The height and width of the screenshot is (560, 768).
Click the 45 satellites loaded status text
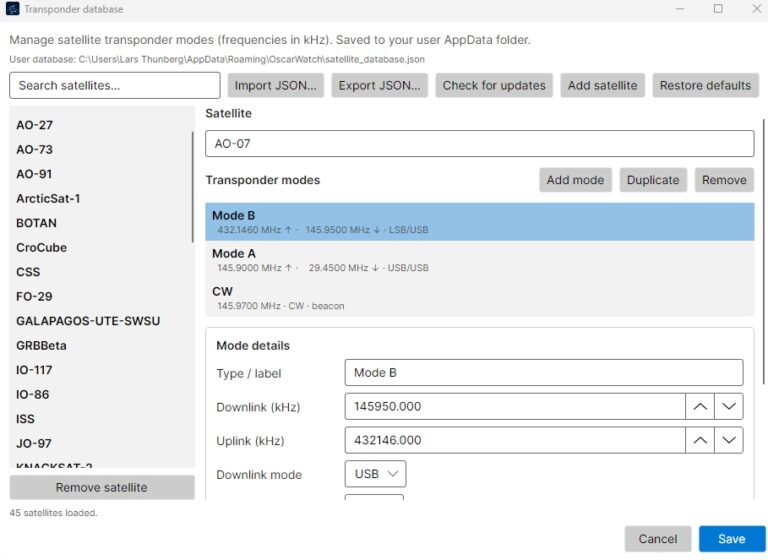tap(53, 513)
